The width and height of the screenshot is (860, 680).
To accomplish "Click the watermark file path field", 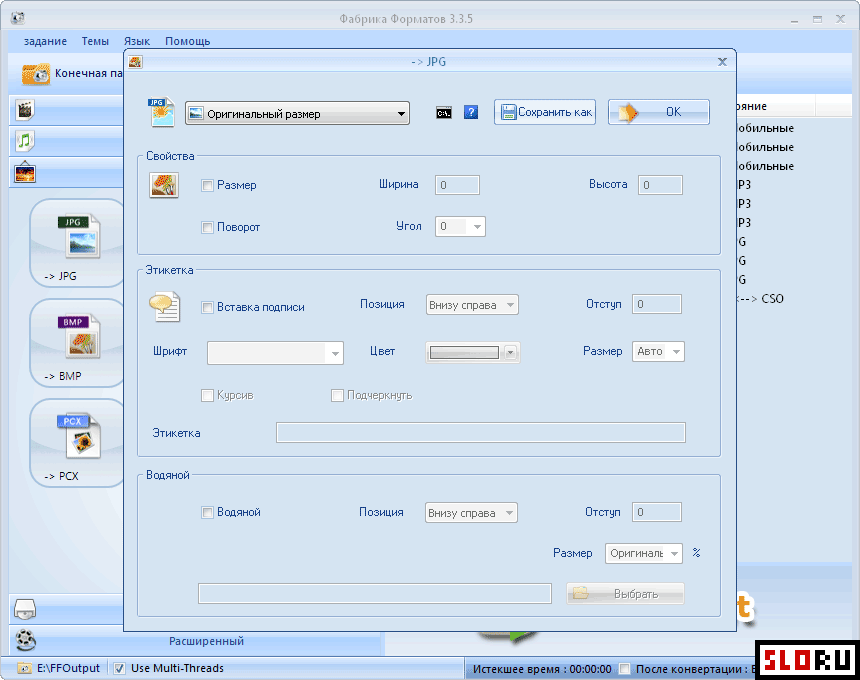I will 375,594.
